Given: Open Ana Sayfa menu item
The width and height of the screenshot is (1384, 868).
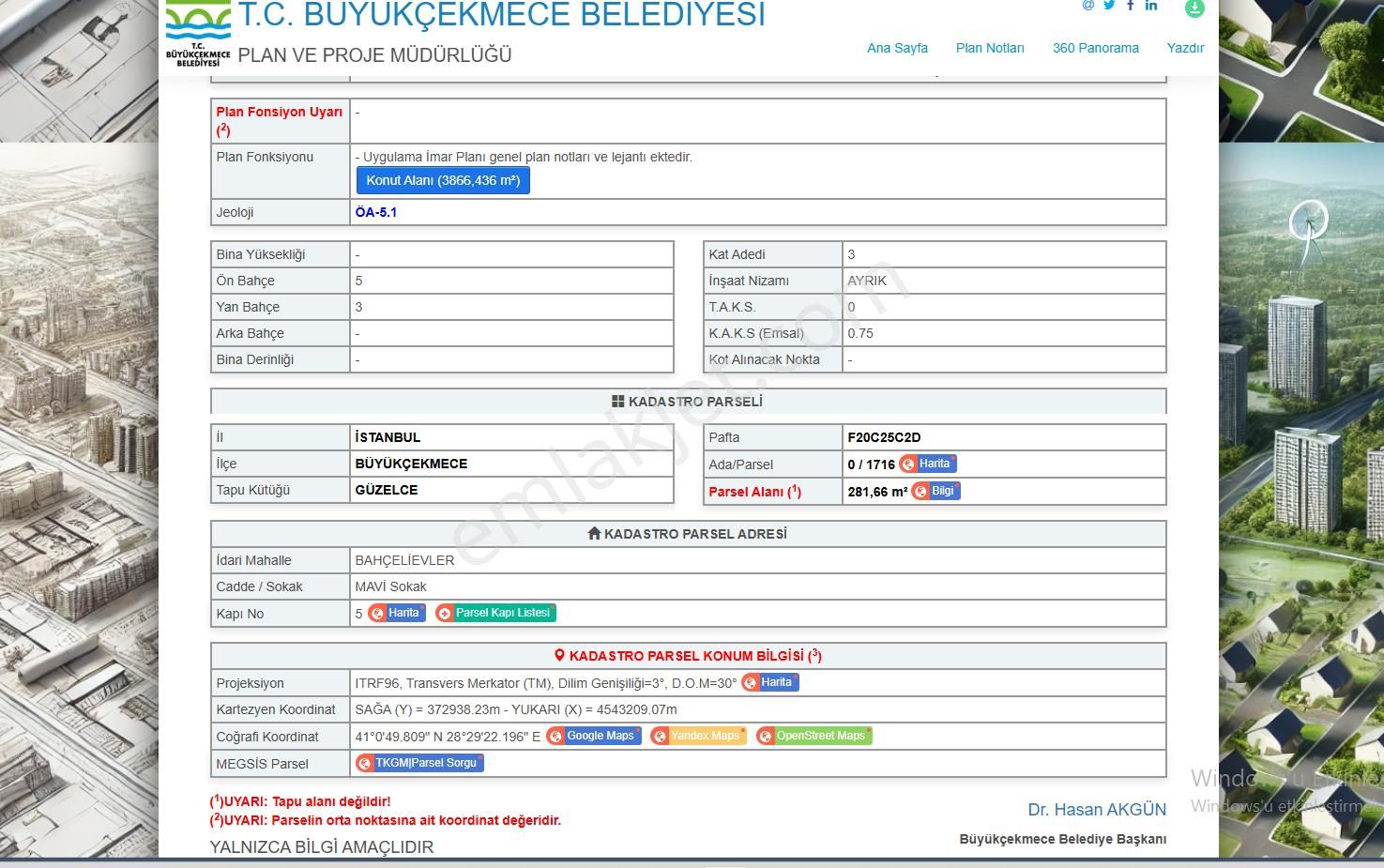Looking at the screenshot, I should (897, 48).
